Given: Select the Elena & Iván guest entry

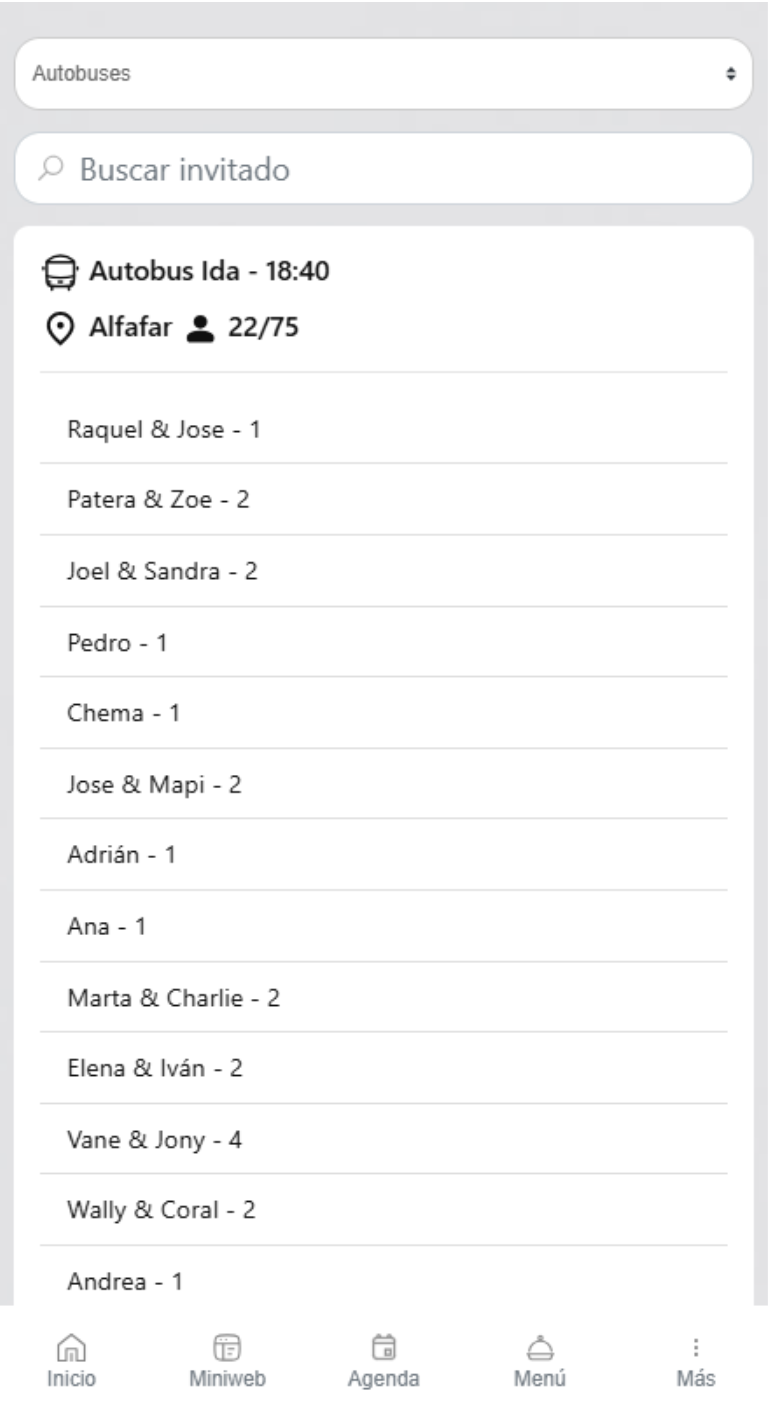Looking at the screenshot, I should 384,1068.
